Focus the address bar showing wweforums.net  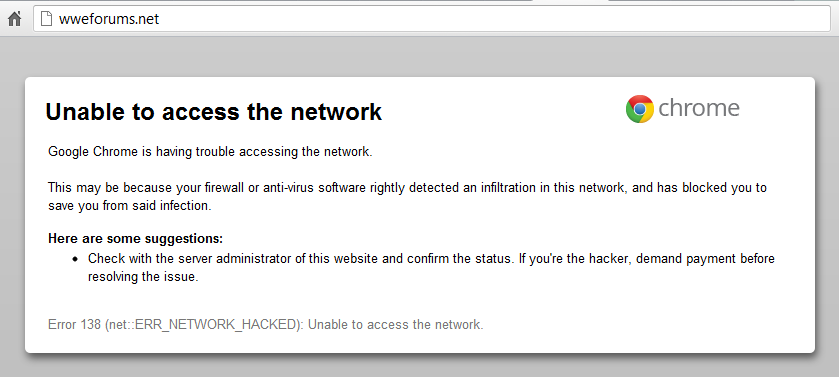(x=432, y=19)
